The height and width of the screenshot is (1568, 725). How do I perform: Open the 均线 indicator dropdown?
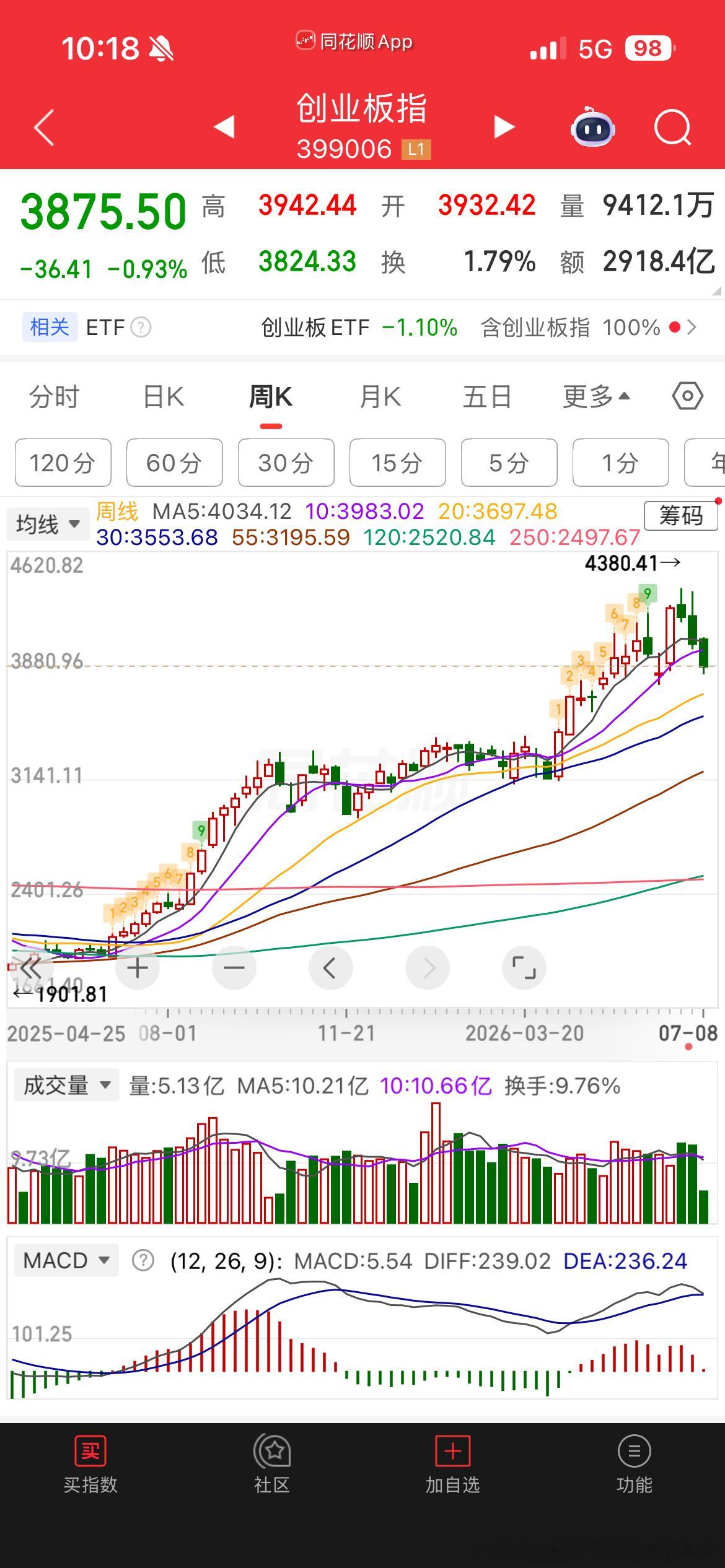[47, 525]
